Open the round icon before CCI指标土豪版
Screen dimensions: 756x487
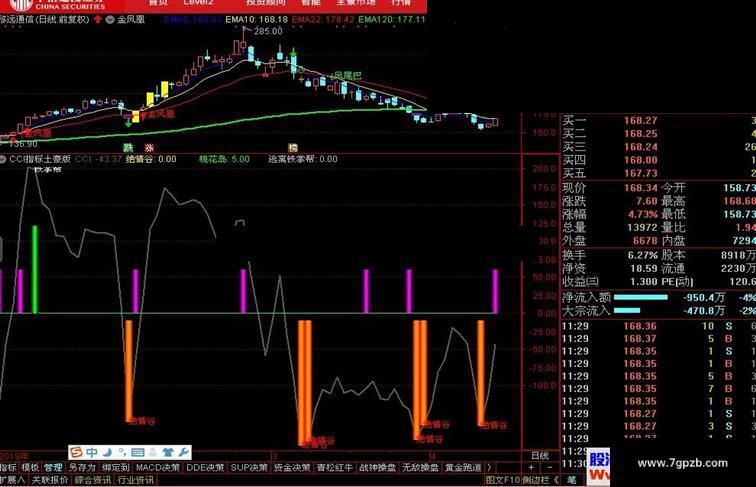(x=2, y=159)
